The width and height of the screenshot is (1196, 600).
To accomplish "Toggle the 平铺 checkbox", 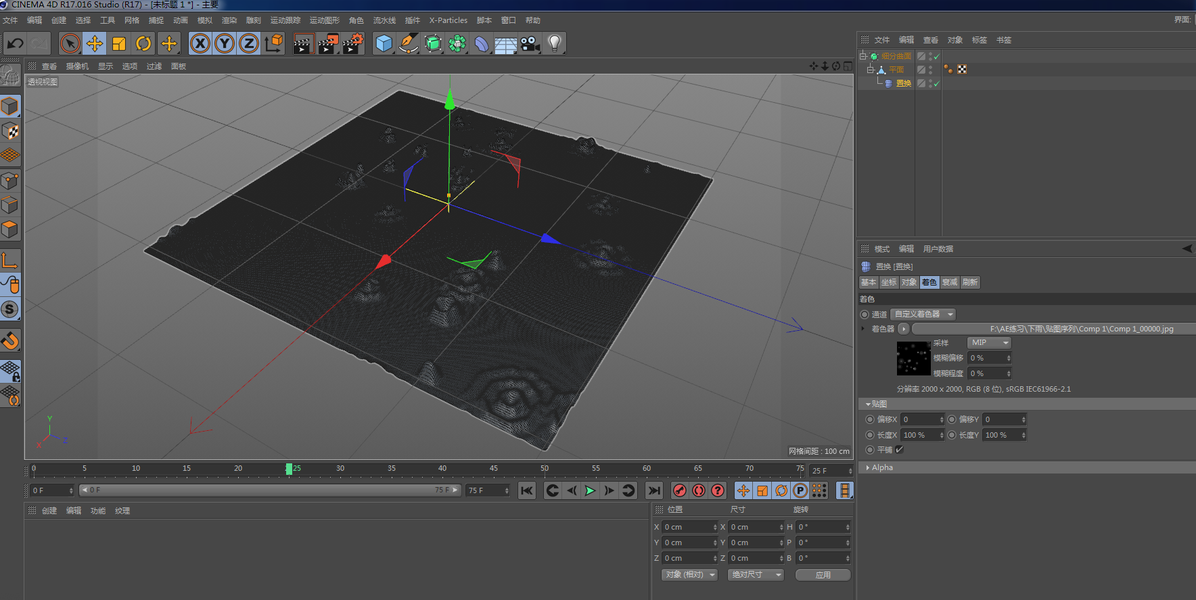I will tap(900, 450).
